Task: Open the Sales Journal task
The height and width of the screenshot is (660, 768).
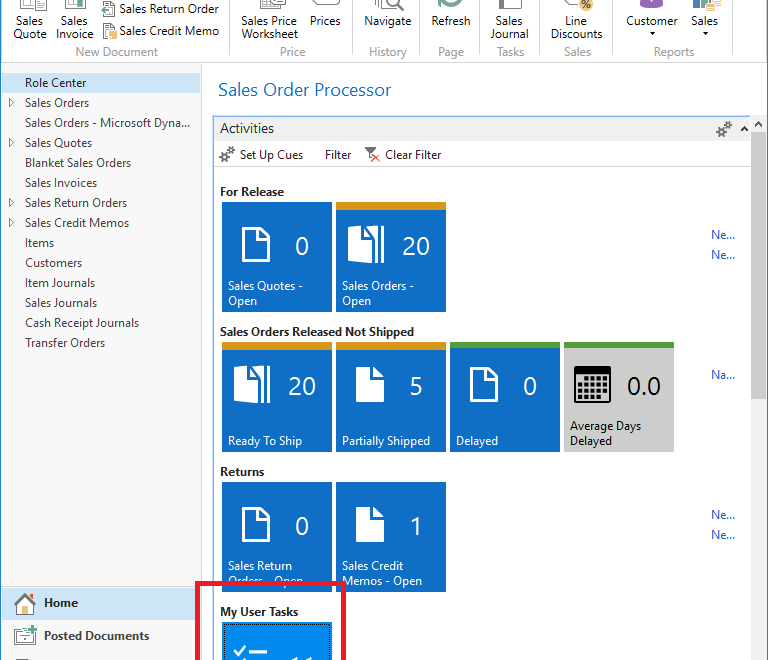Action: pos(509,21)
